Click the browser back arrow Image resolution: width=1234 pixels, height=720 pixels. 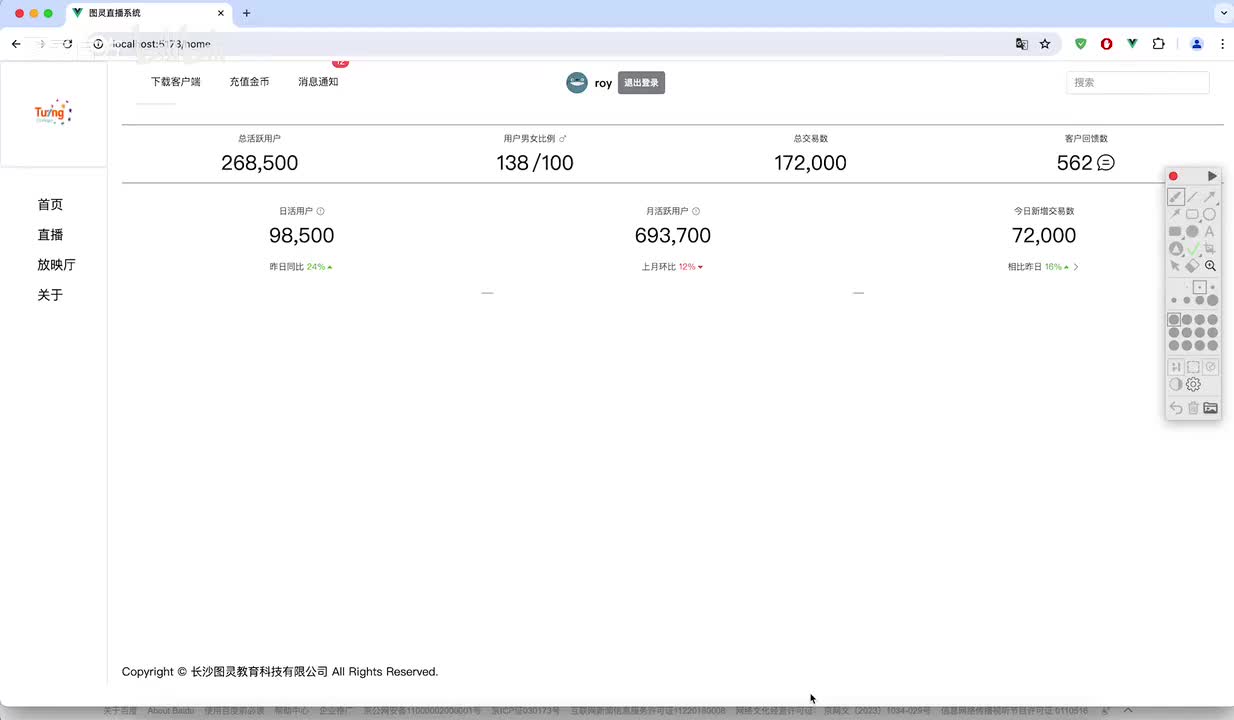[16, 44]
